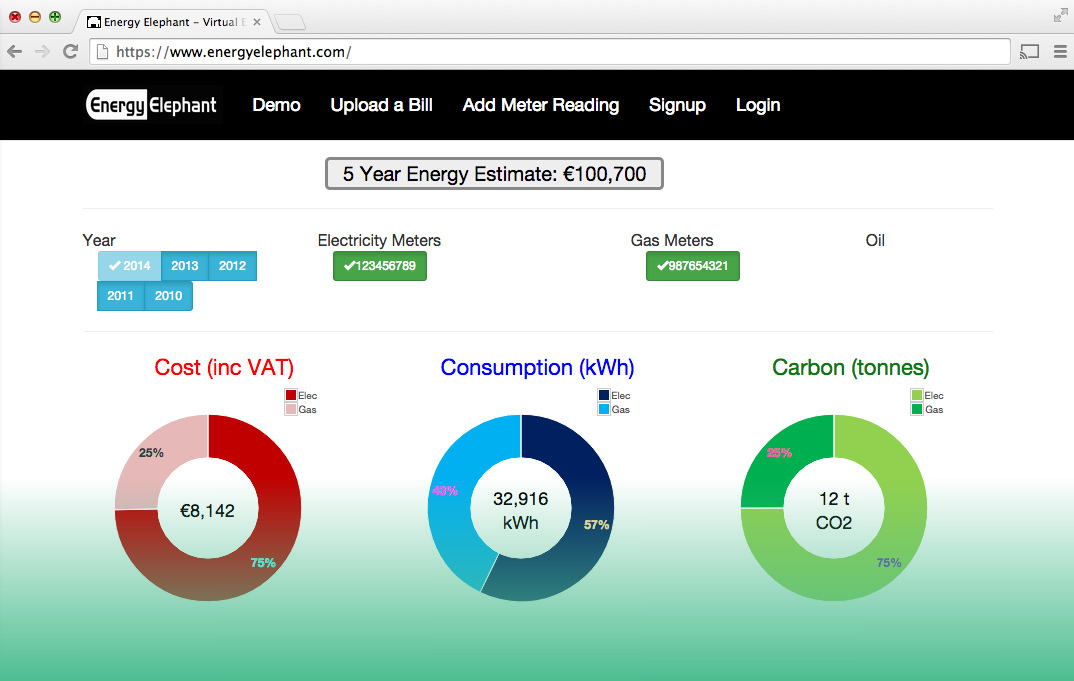The image size is (1074, 681).
Task: Toggle the 2014 year filter
Action: pyautogui.click(x=129, y=266)
